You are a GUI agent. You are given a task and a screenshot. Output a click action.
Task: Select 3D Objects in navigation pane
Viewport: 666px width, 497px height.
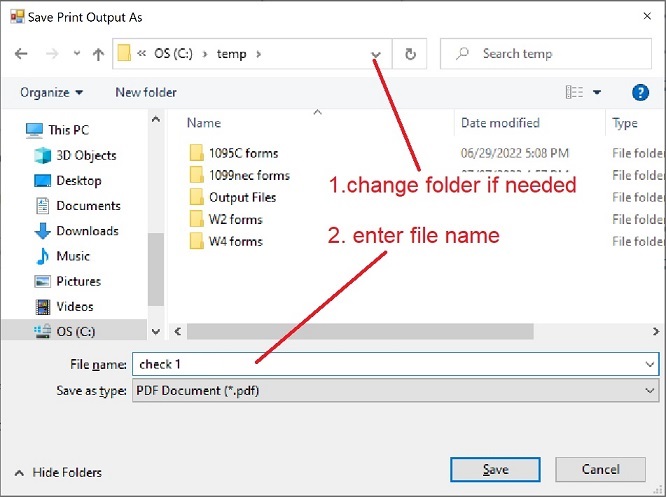click(x=86, y=155)
